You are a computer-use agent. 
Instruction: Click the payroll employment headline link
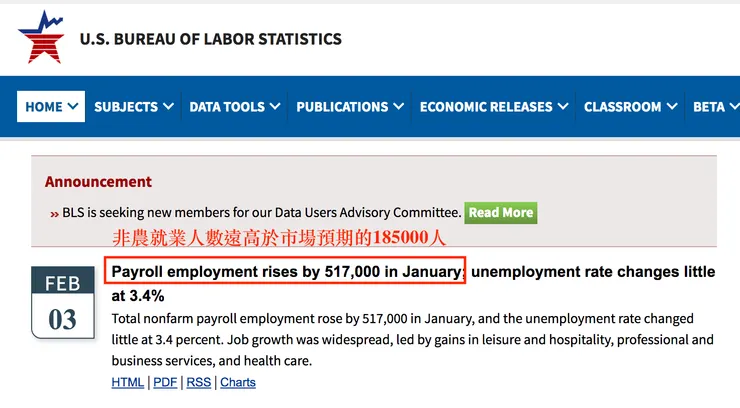[286, 272]
